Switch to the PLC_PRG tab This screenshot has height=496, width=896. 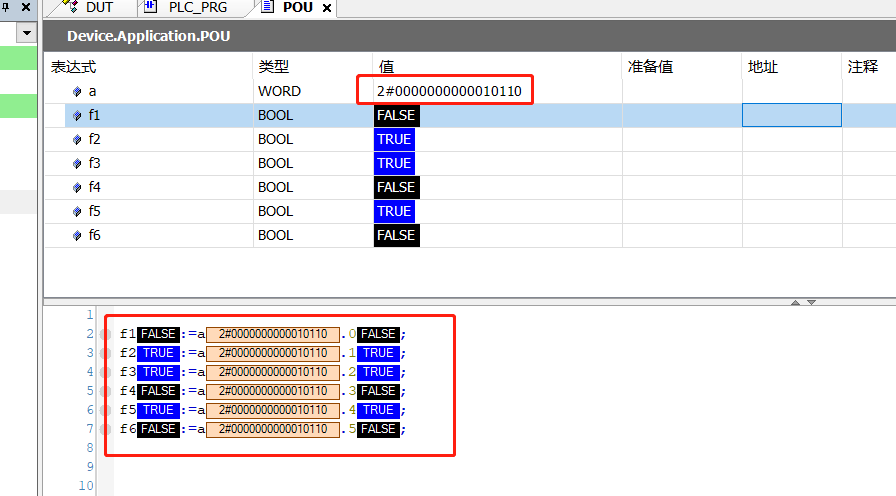pyautogui.click(x=198, y=7)
